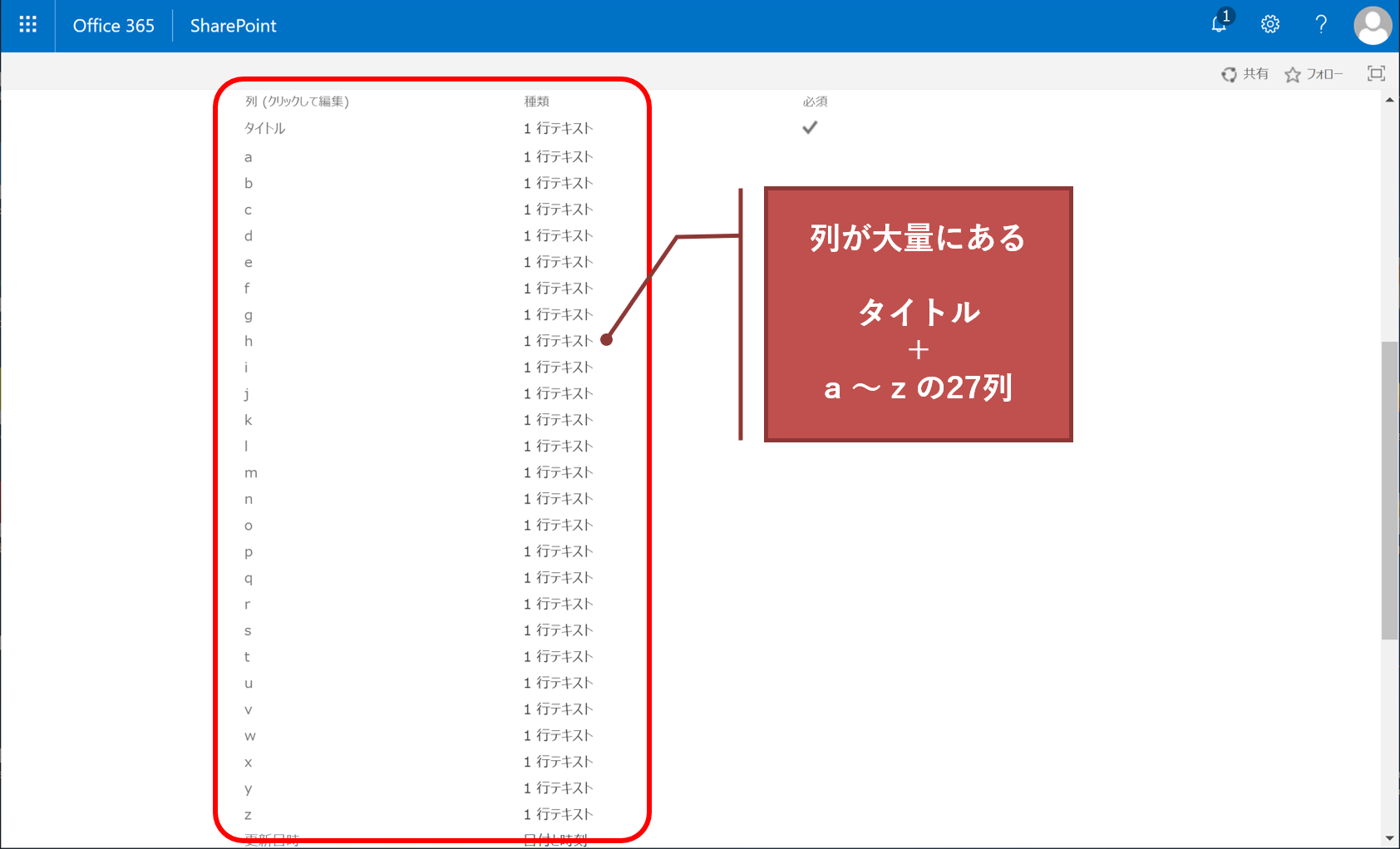Open the Help menu
This screenshot has height=849, width=1400.
1321,25
